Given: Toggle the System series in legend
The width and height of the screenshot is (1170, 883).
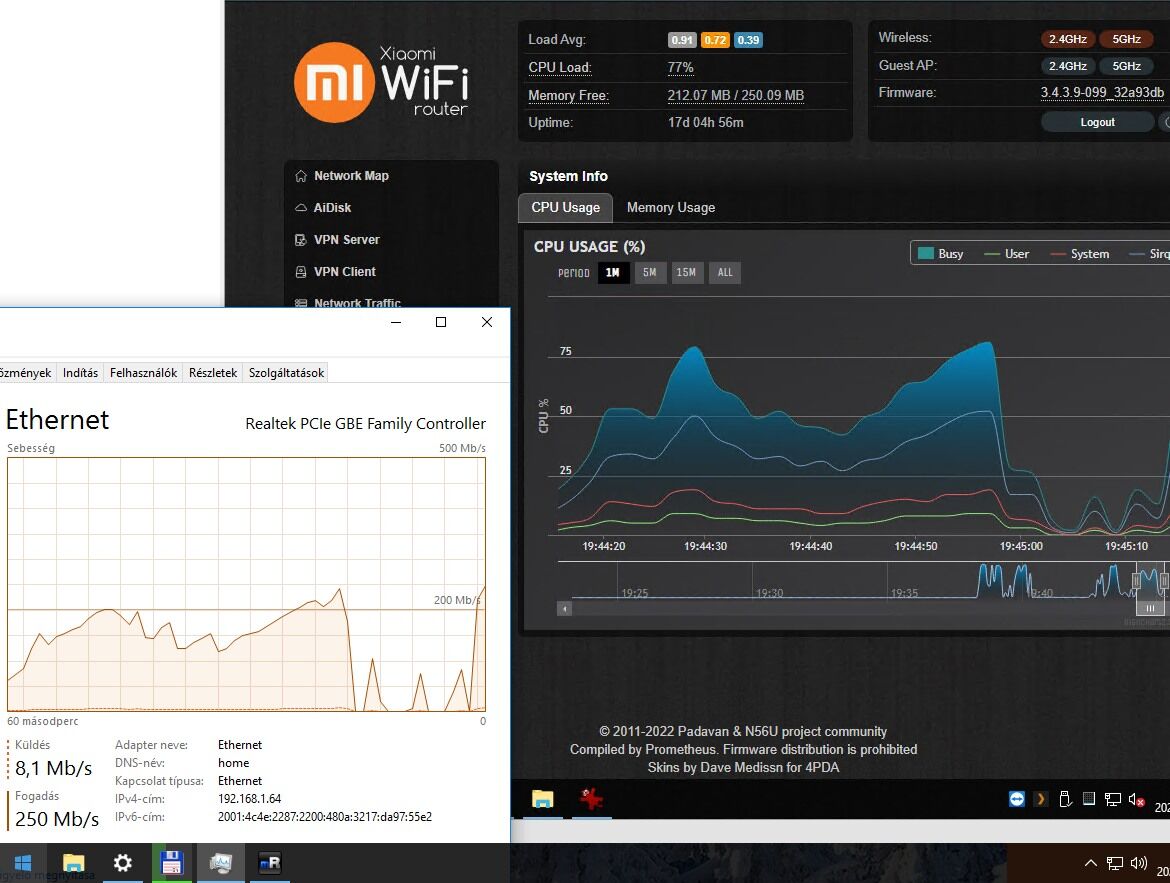Looking at the screenshot, I should click(x=1080, y=254).
